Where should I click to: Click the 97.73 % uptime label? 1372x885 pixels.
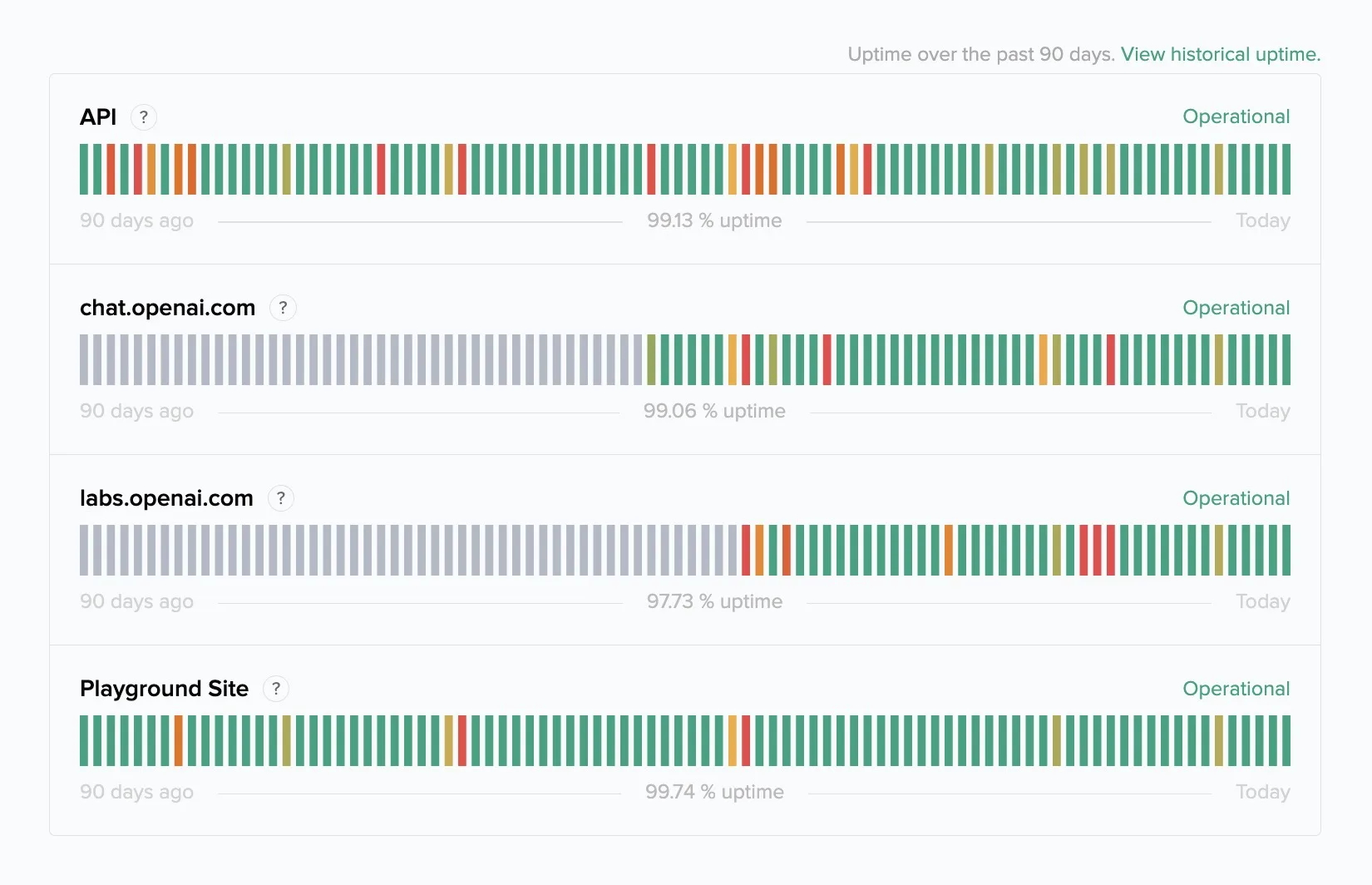click(714, 601)
